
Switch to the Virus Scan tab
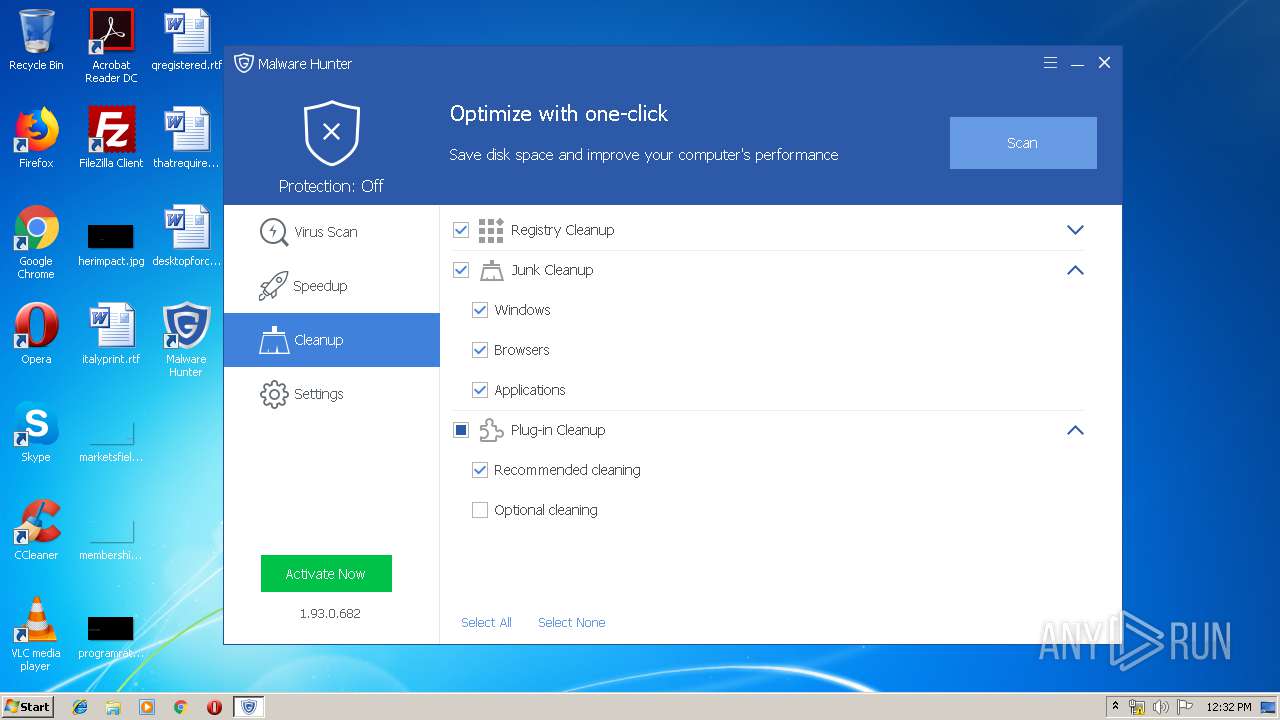[x=332, y=232]
